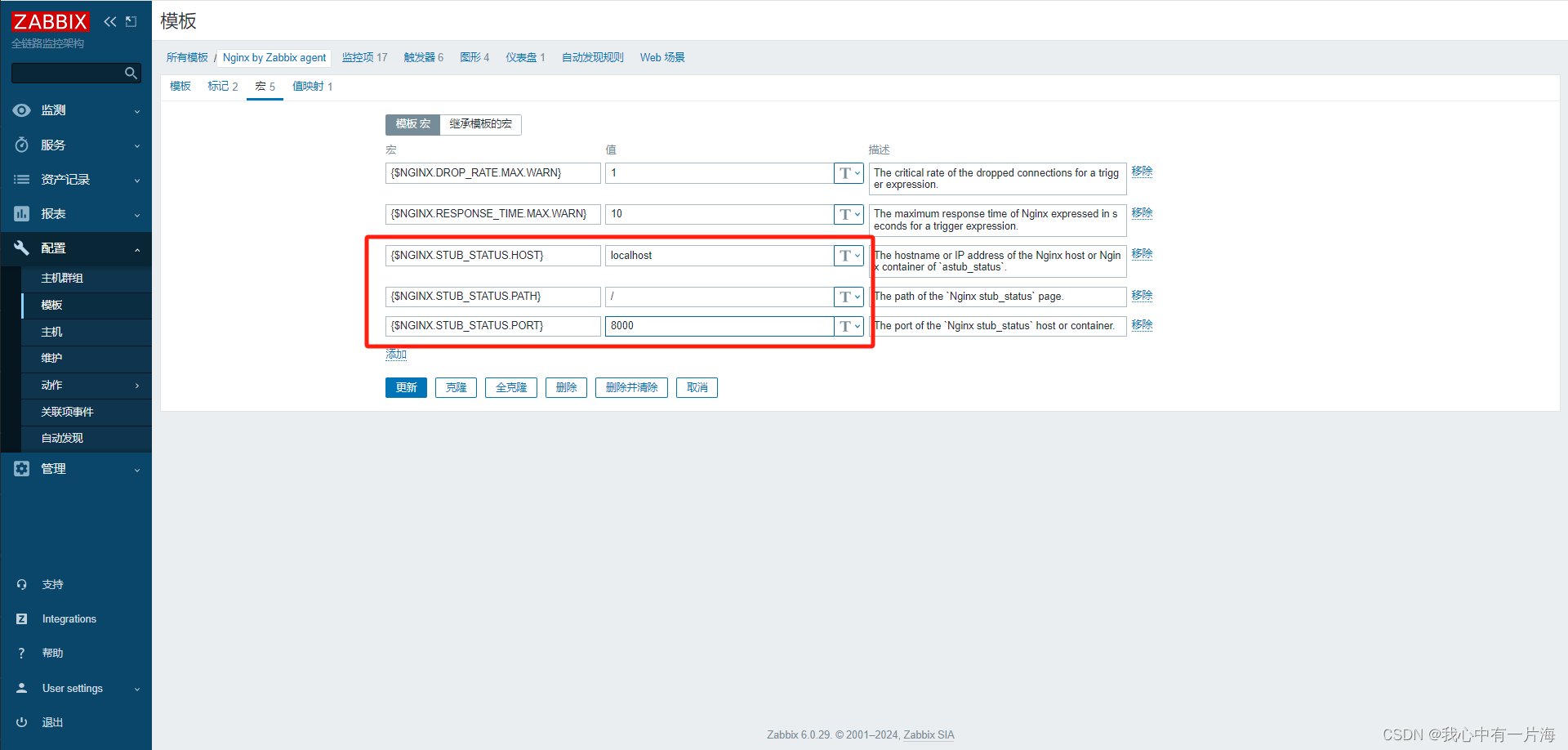Click the 更新 button
This screenshot has height=750, width=1568.
click(406, 387)
